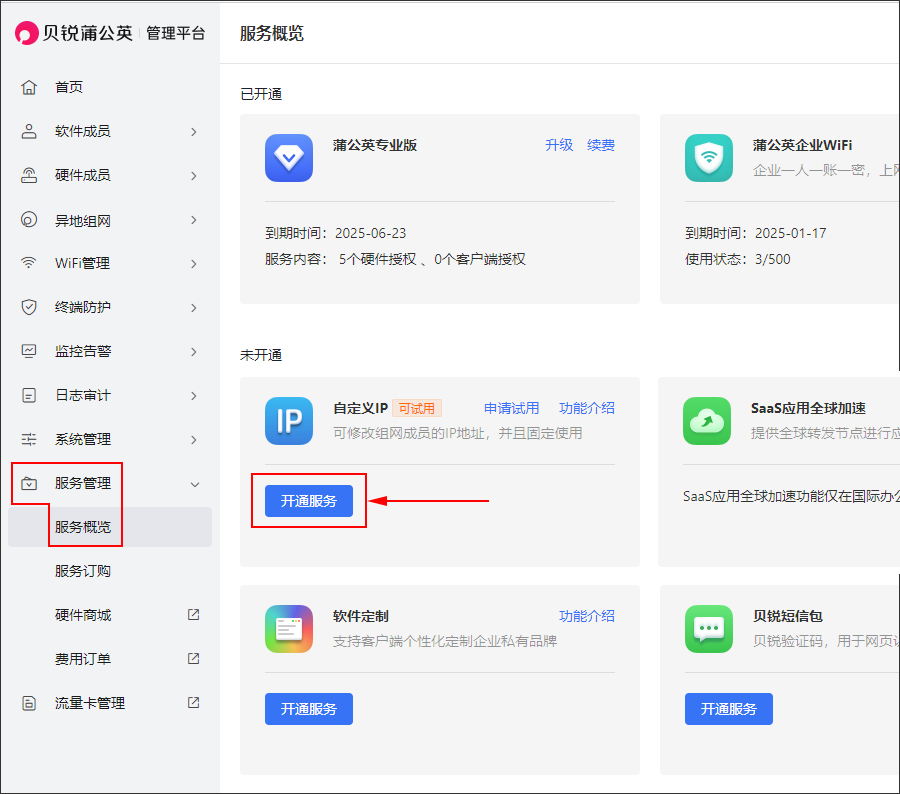Viewport: 900px width, 794px height.
Task: Click the 服务内容 5个硬件授权 text
Action: pos(395,259)
